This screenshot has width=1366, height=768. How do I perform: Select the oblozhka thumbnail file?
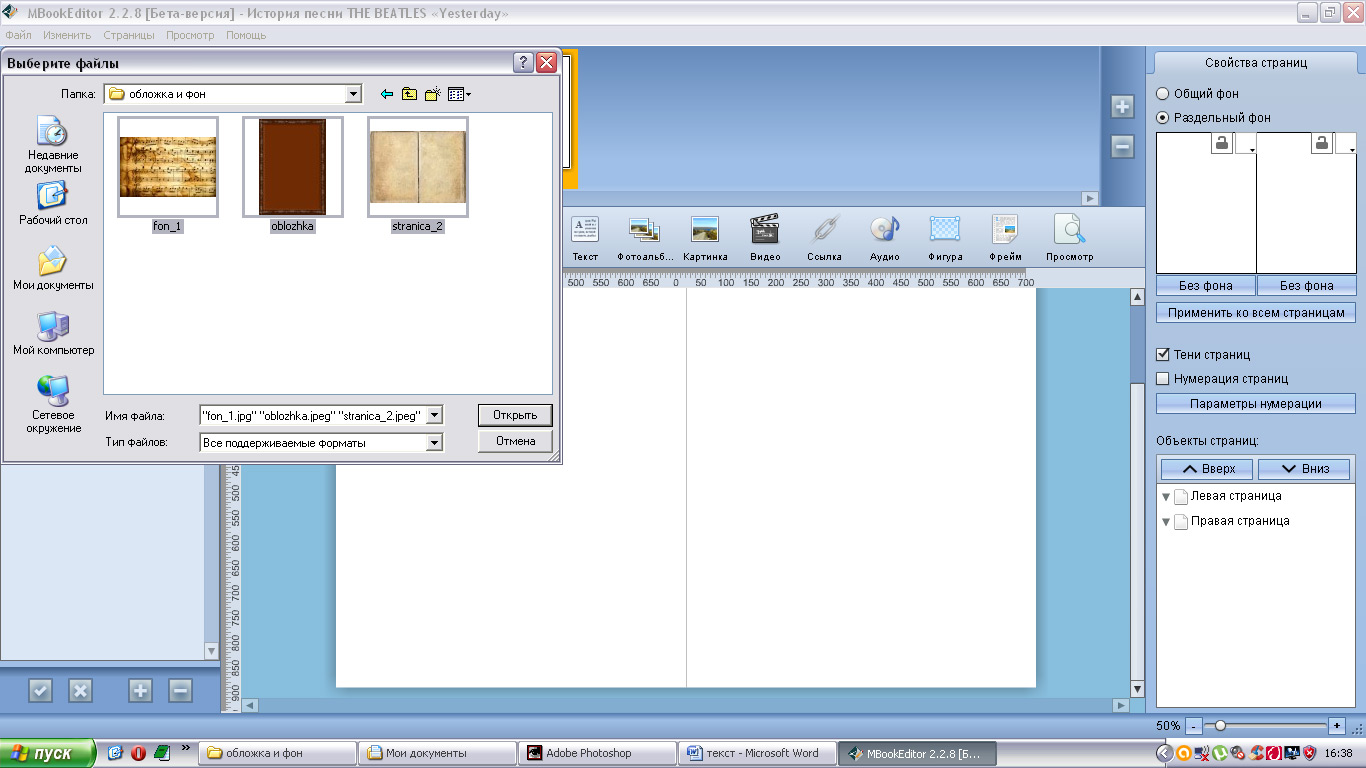[x=292, y=167]
